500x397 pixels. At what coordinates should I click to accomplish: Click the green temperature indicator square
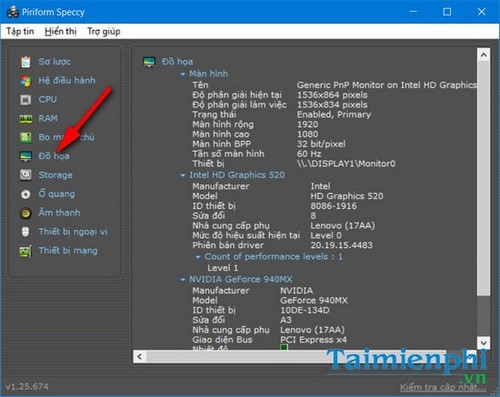284,348
